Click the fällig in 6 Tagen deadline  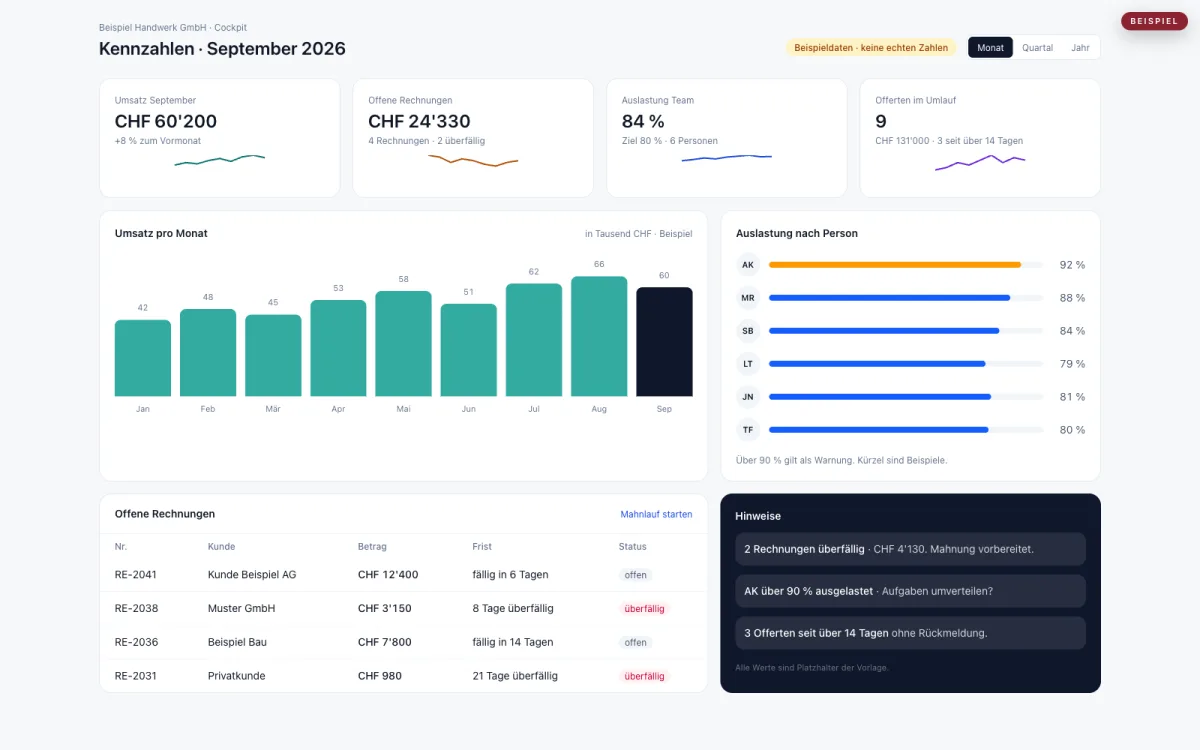pyautogui.click(x=510, y=575)
